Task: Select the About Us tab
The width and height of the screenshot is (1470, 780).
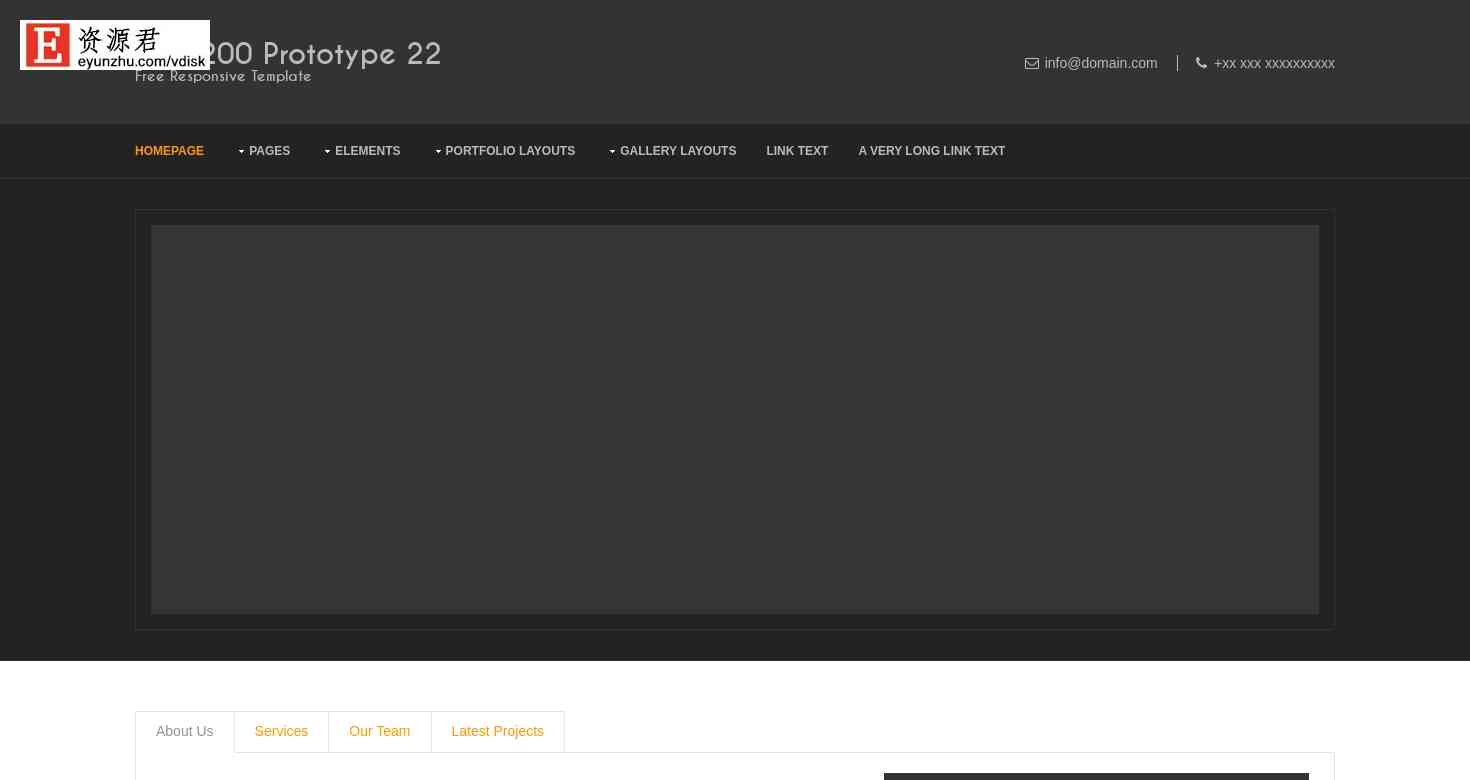Action: [x=184, y=731]
